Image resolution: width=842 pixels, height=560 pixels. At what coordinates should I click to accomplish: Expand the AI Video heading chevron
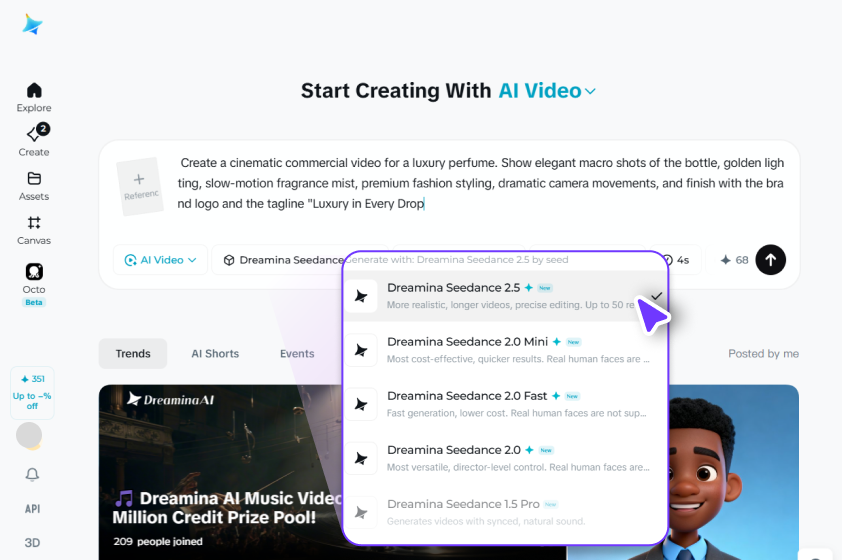[x=590, y=91]
